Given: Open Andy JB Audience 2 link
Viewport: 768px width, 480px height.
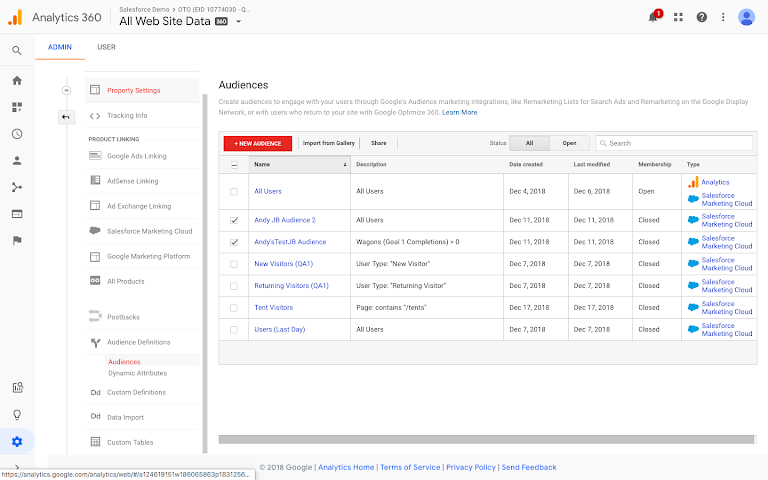Looking at the screenshot, I should 285,220.
